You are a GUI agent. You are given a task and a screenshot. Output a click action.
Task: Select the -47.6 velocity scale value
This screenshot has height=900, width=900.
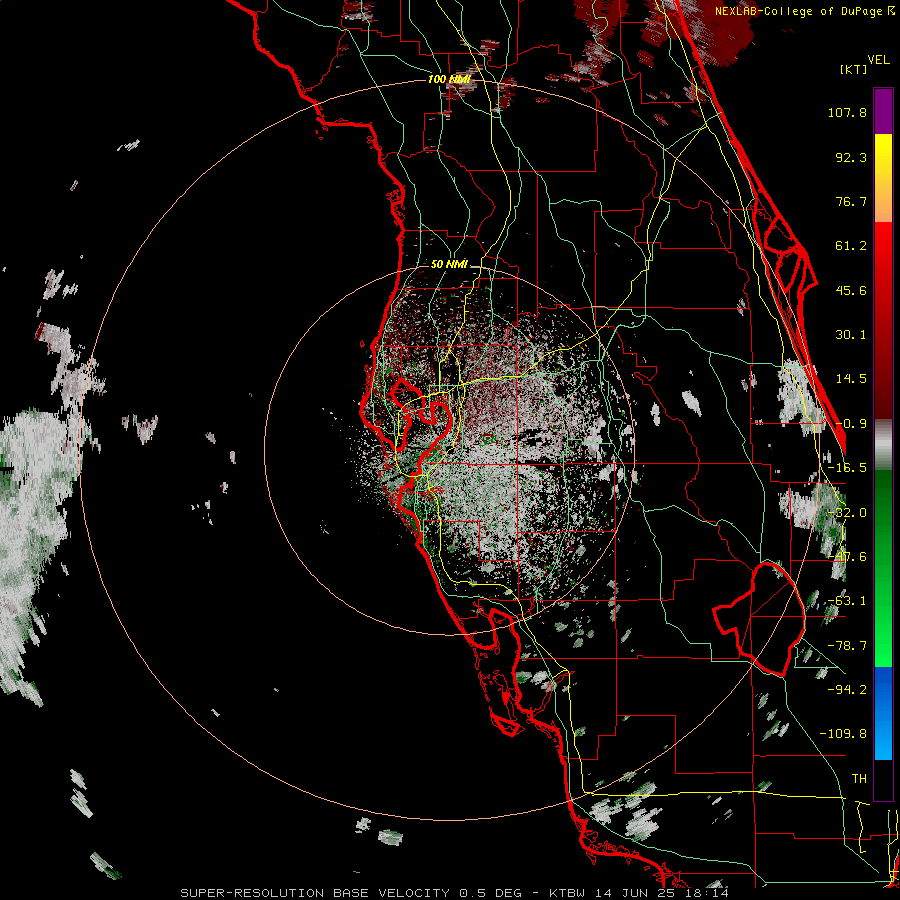[x=847, y=557]
